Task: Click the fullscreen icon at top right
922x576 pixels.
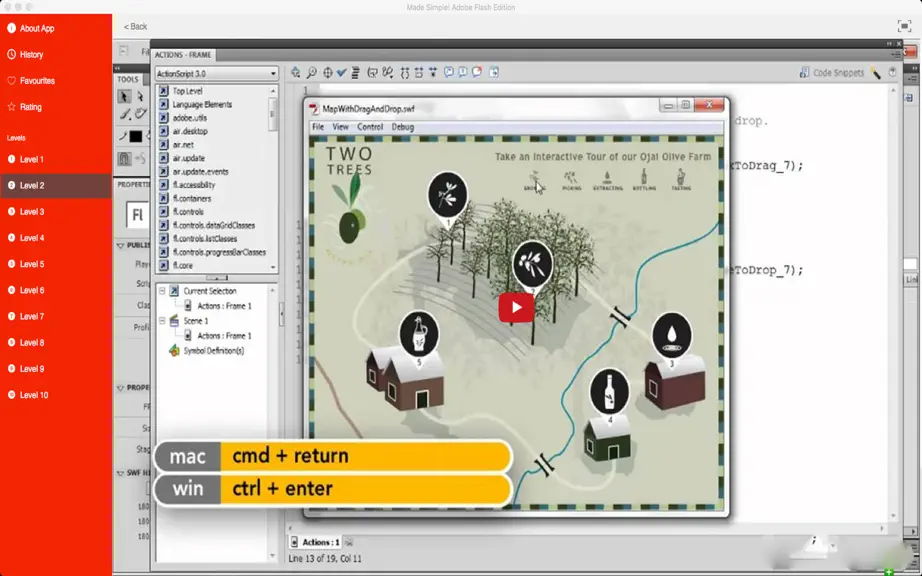Action: 904,26
